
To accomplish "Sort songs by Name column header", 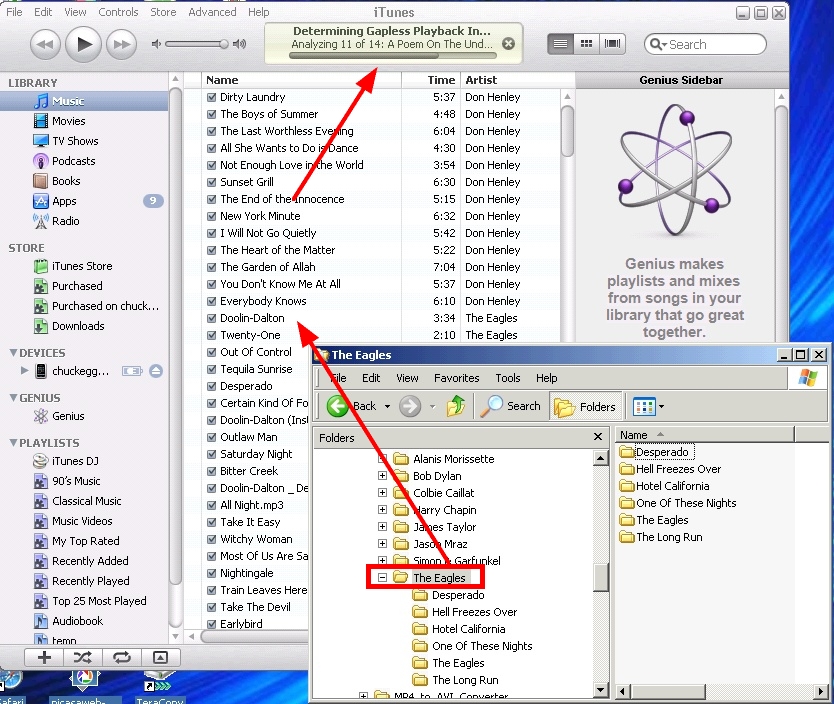I will pos(301,80).
